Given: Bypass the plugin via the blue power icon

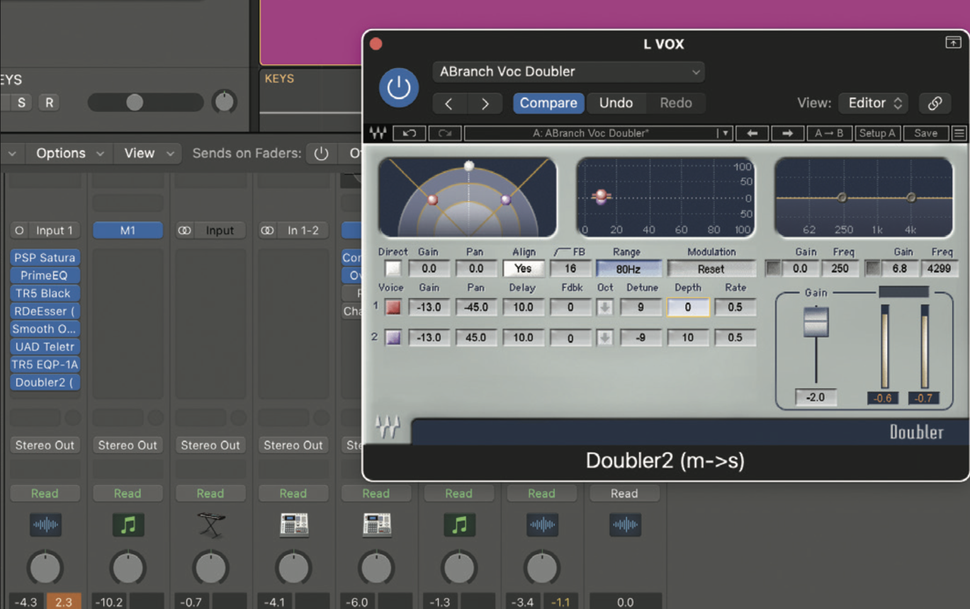Looking at the screenshot, I should (398, 87).
